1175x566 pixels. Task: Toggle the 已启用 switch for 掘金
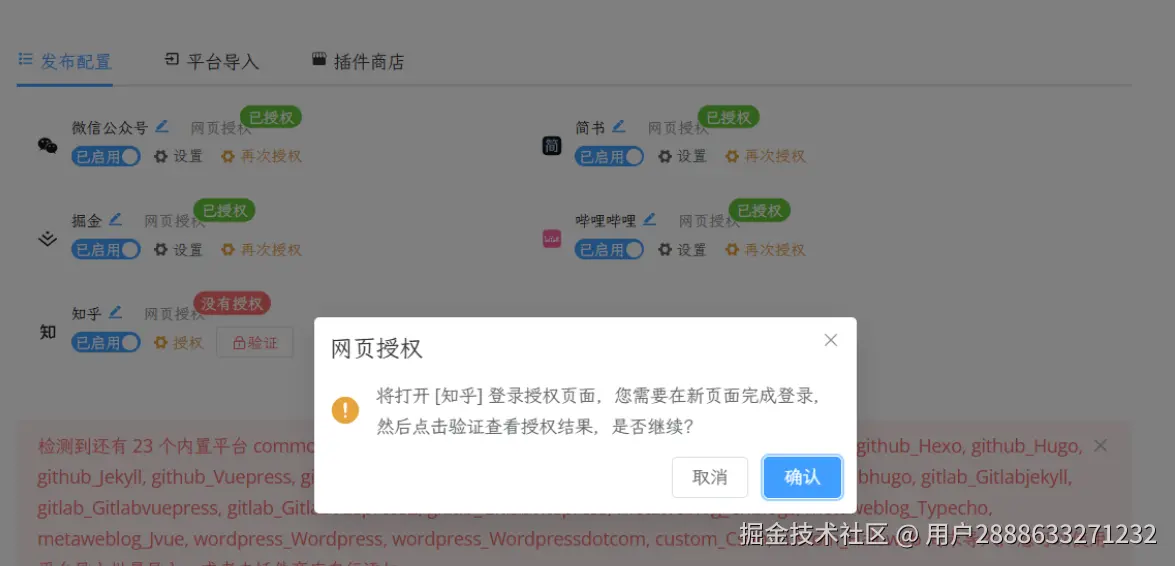[x=106, y=249]
